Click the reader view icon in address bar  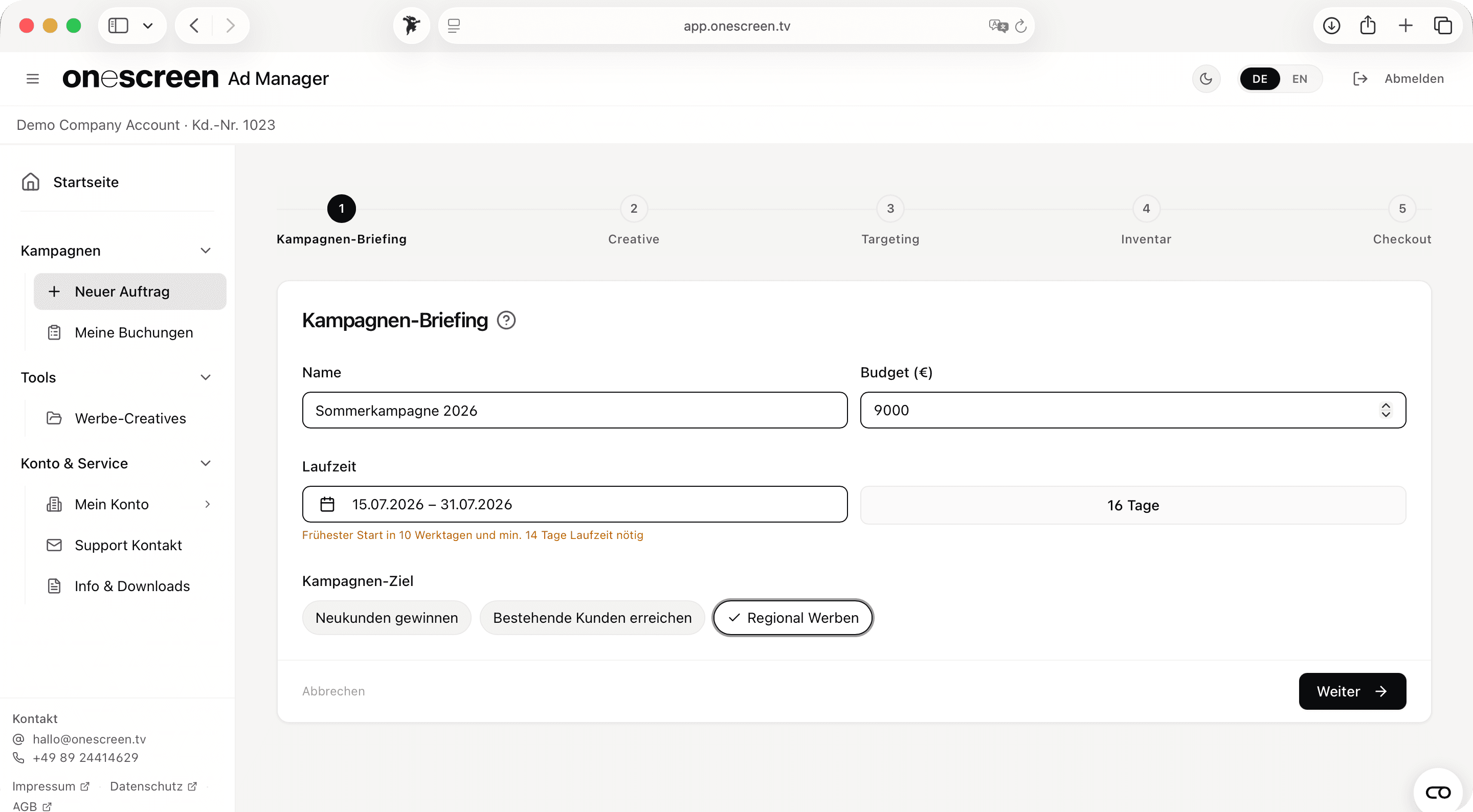pyautogui.click(x=454, y=26)
